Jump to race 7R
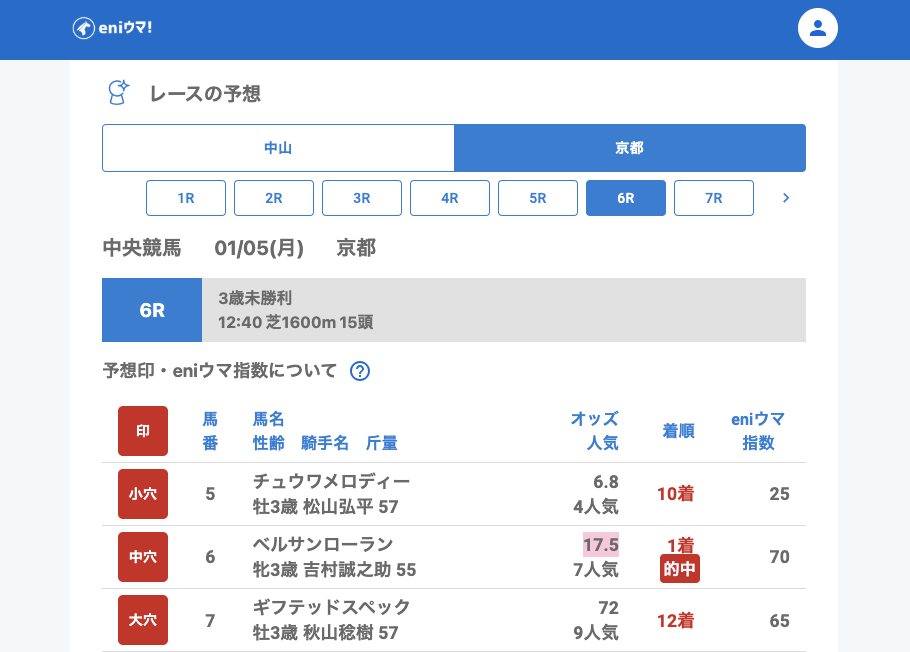 pos(714,198)
